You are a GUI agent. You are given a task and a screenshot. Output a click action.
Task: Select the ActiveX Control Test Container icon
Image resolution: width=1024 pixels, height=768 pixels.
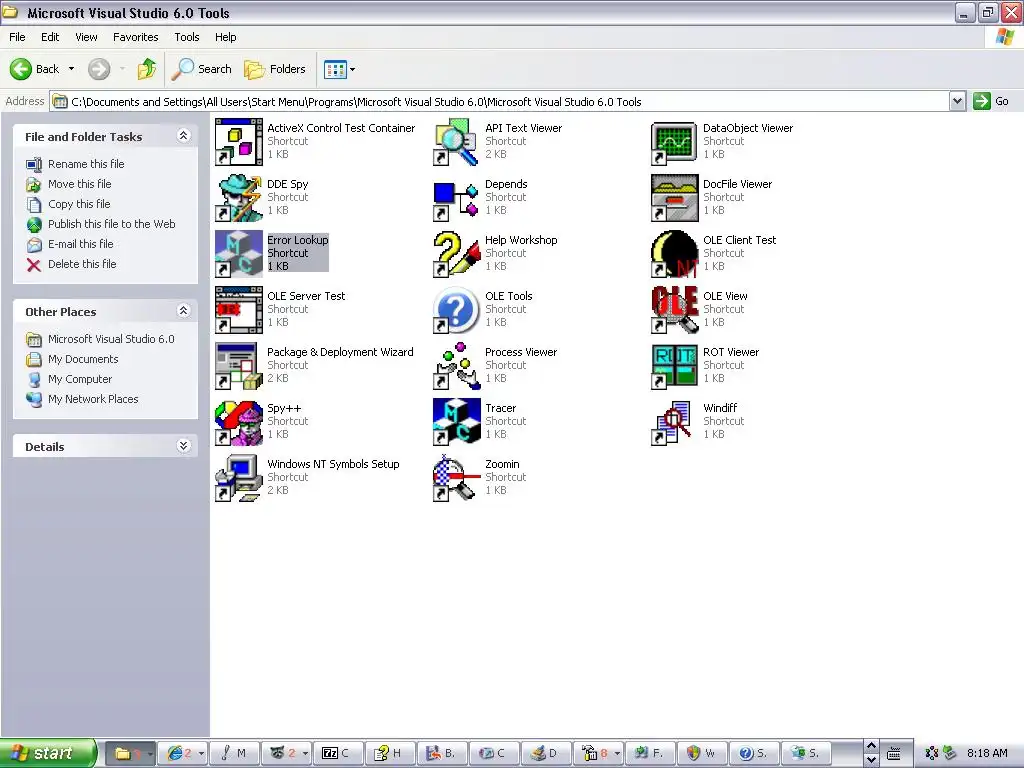(238, 142)
